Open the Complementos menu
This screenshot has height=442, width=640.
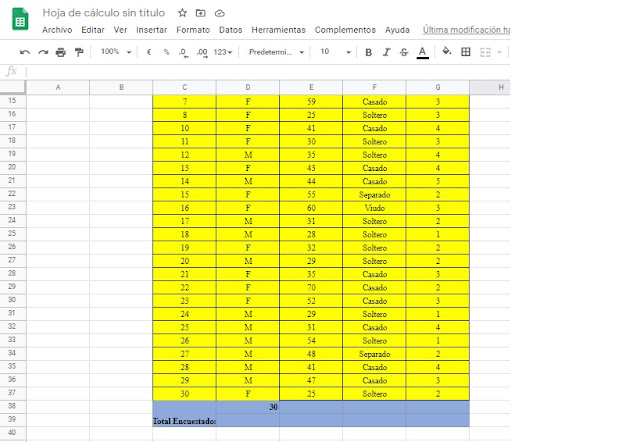pyautogui.click(x=345, y=30)
